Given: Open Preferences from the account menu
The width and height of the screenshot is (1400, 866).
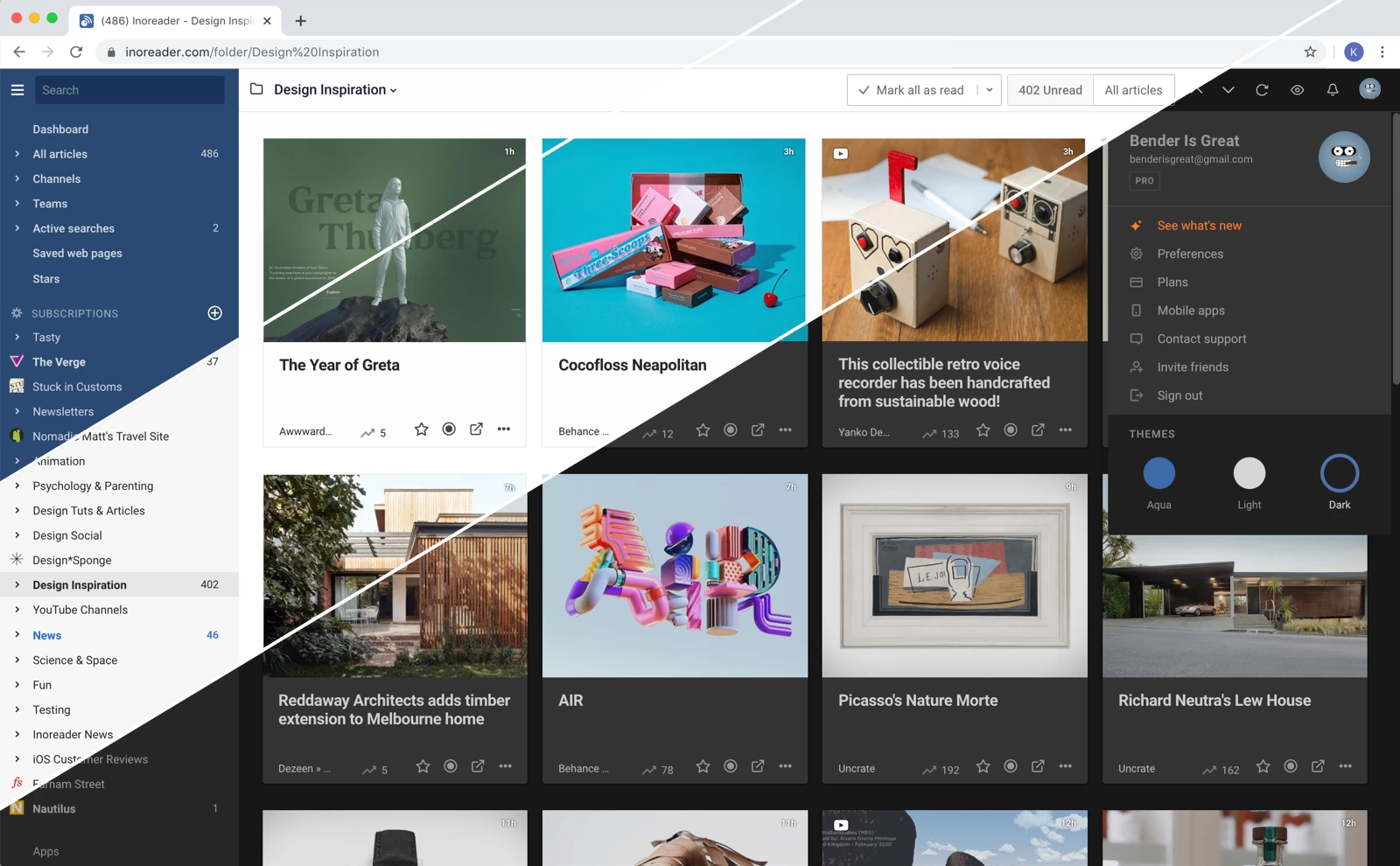Looking at the screenshot, I should coord(1190,254).
